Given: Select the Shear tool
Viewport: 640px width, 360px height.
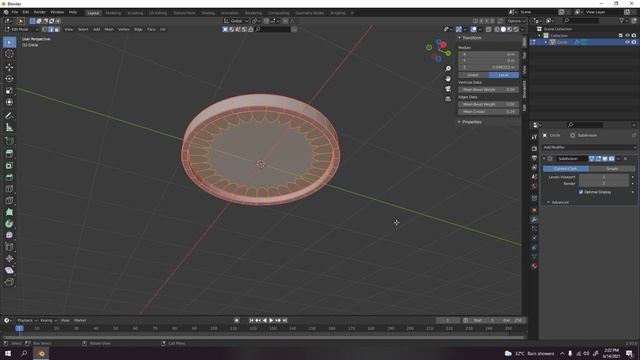Looking at the screenshot, I should click(9, 270).
